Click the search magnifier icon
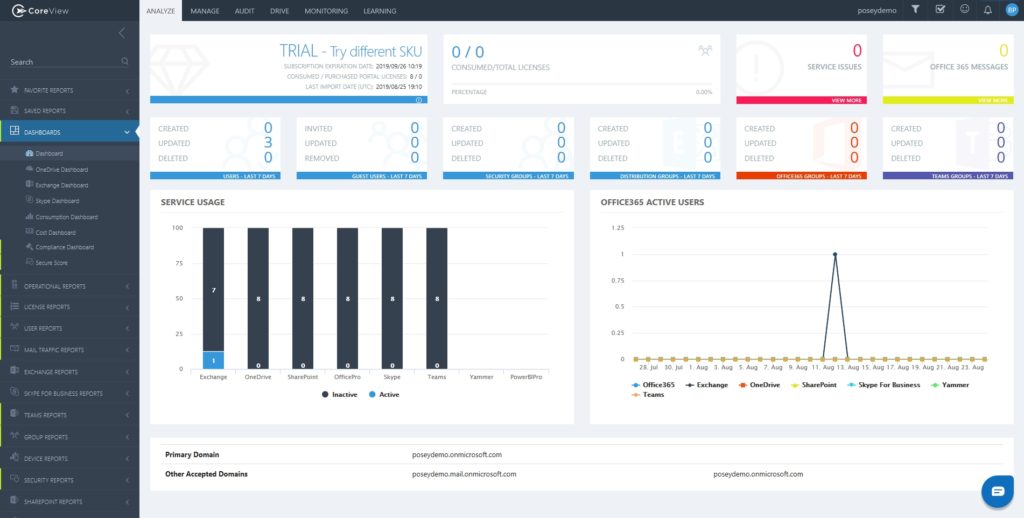This screenshot has height=518, width=1024. pos(125,61)
